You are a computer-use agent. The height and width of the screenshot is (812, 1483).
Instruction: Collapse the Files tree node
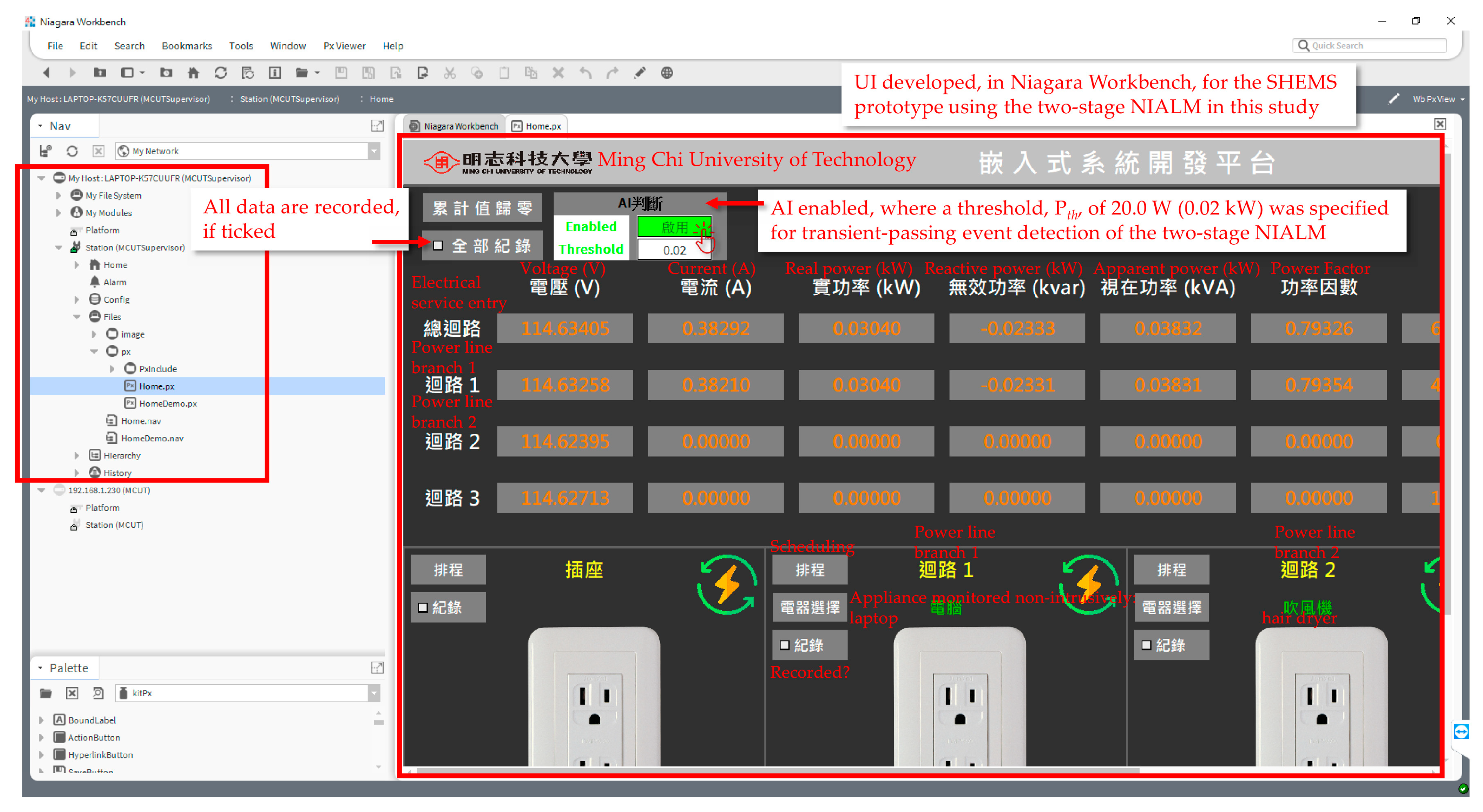tap(77, 317)
